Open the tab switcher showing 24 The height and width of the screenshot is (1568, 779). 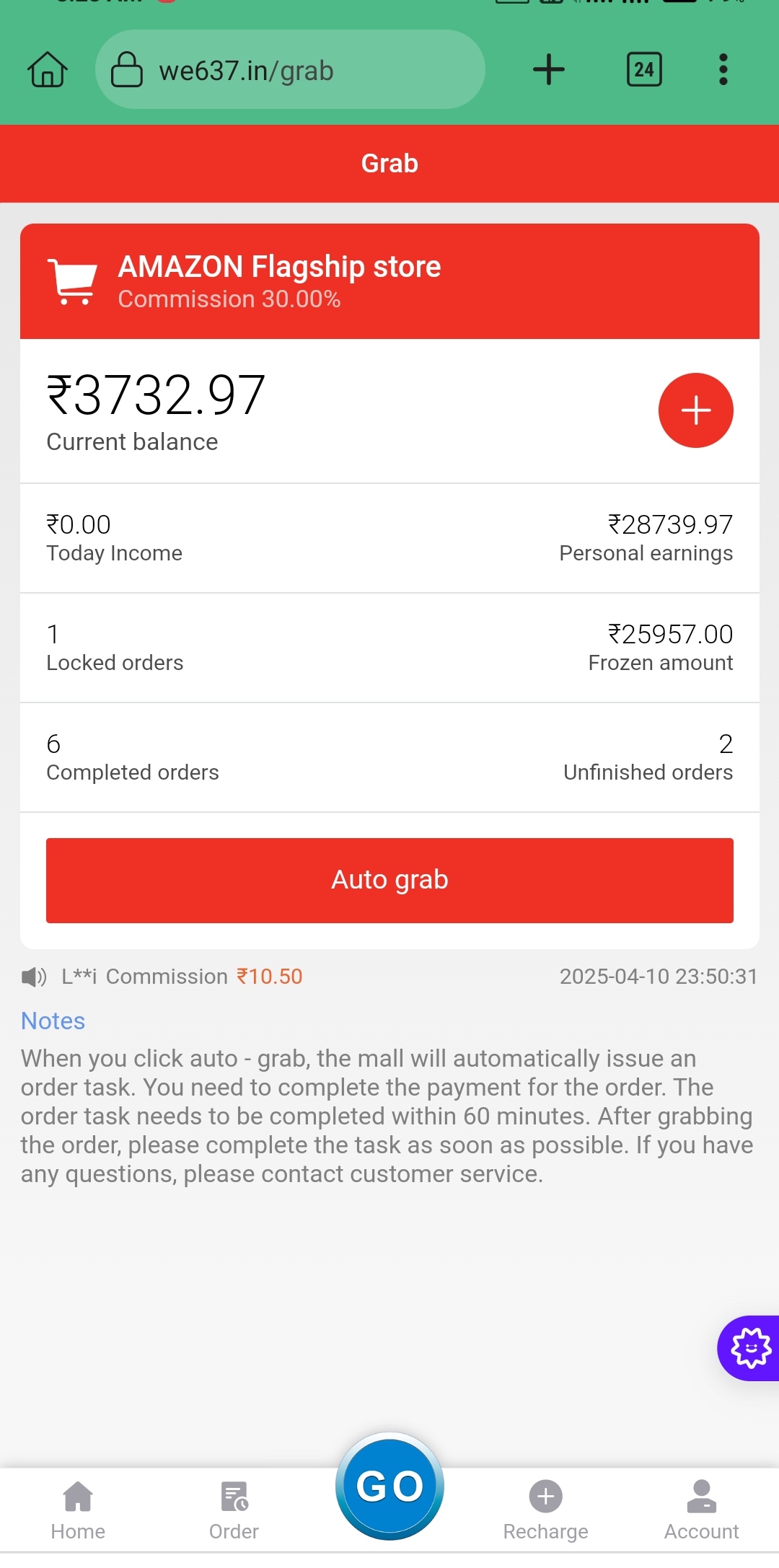click(x=644, y=70)
